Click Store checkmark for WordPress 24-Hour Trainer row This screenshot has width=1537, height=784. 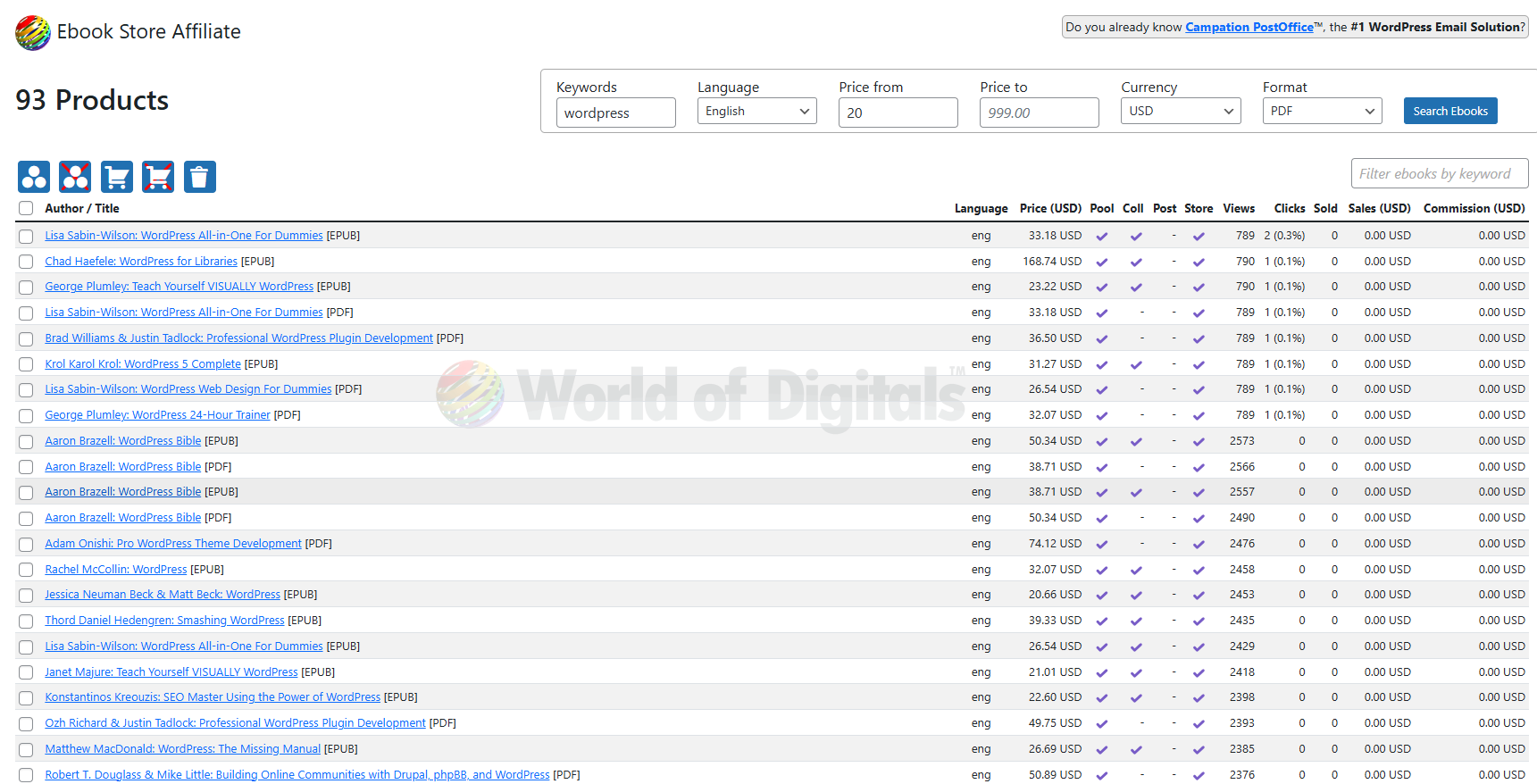[x=1199, y=416]
